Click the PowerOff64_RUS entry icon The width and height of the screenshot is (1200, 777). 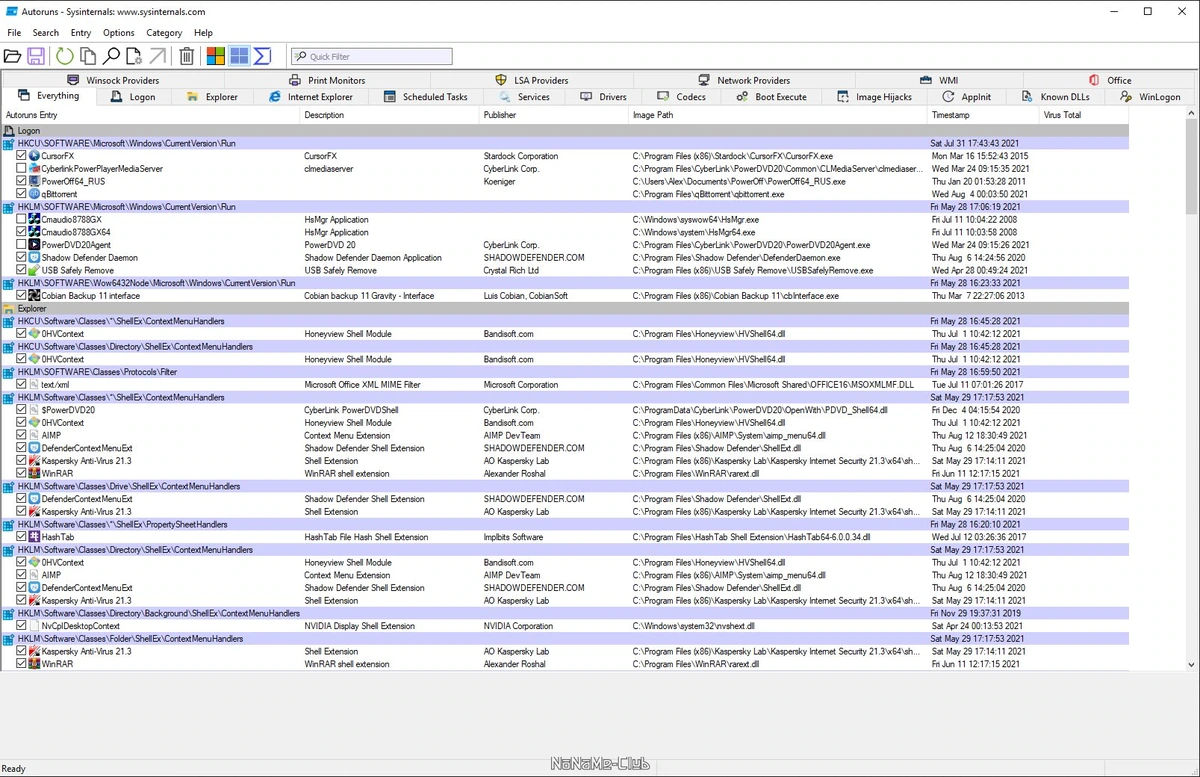[x=34, y=182]
